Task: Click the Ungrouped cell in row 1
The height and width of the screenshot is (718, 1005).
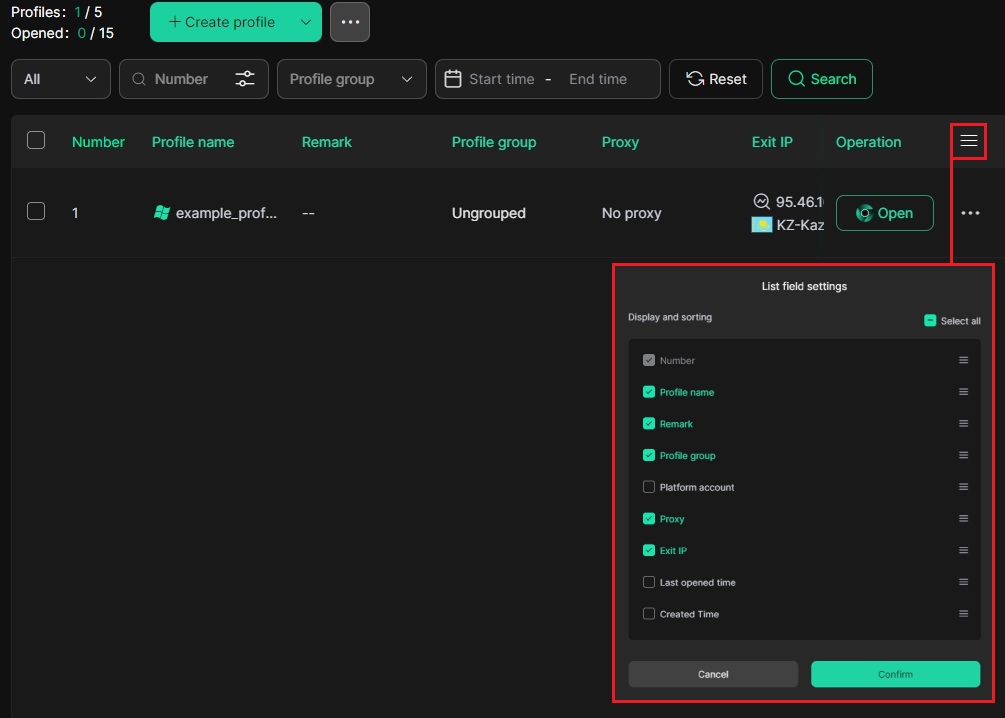Action: pos(488,213)
